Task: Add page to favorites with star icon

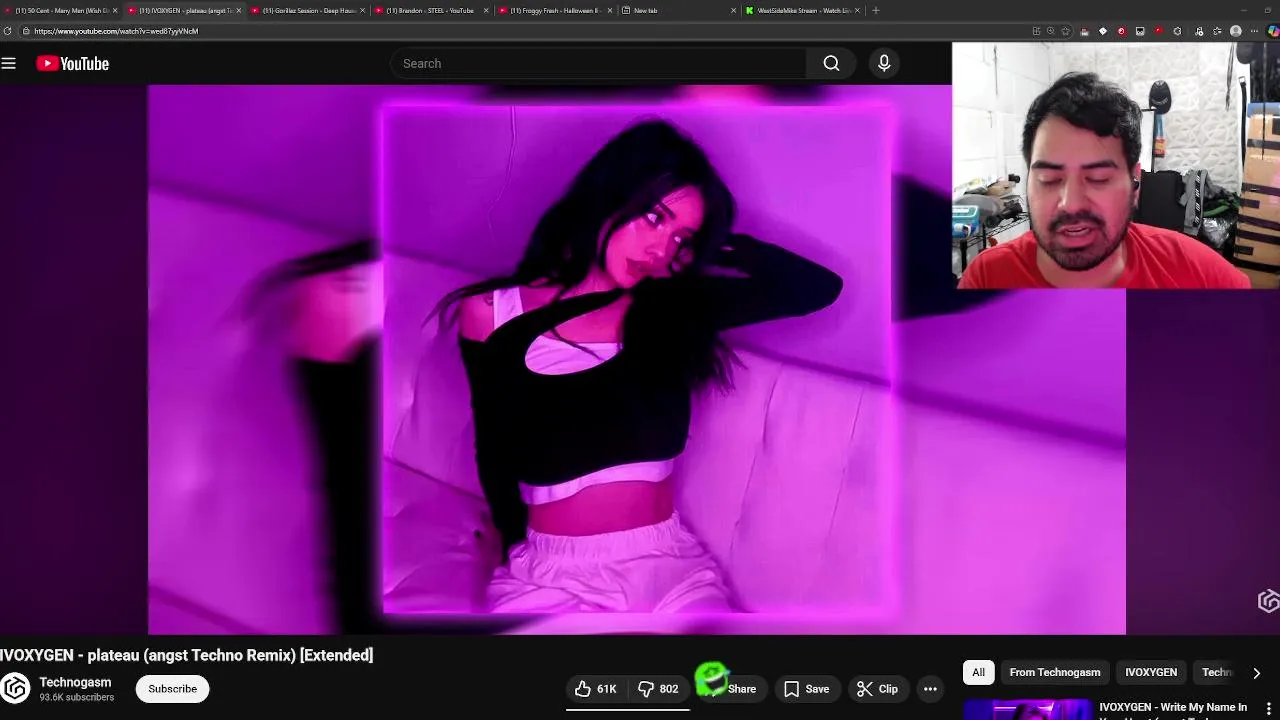Action: [1066, 31]
